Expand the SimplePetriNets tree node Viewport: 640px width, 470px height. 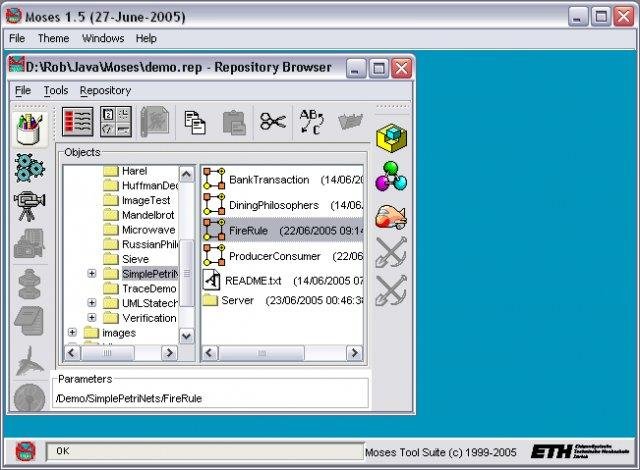point(92,273)
